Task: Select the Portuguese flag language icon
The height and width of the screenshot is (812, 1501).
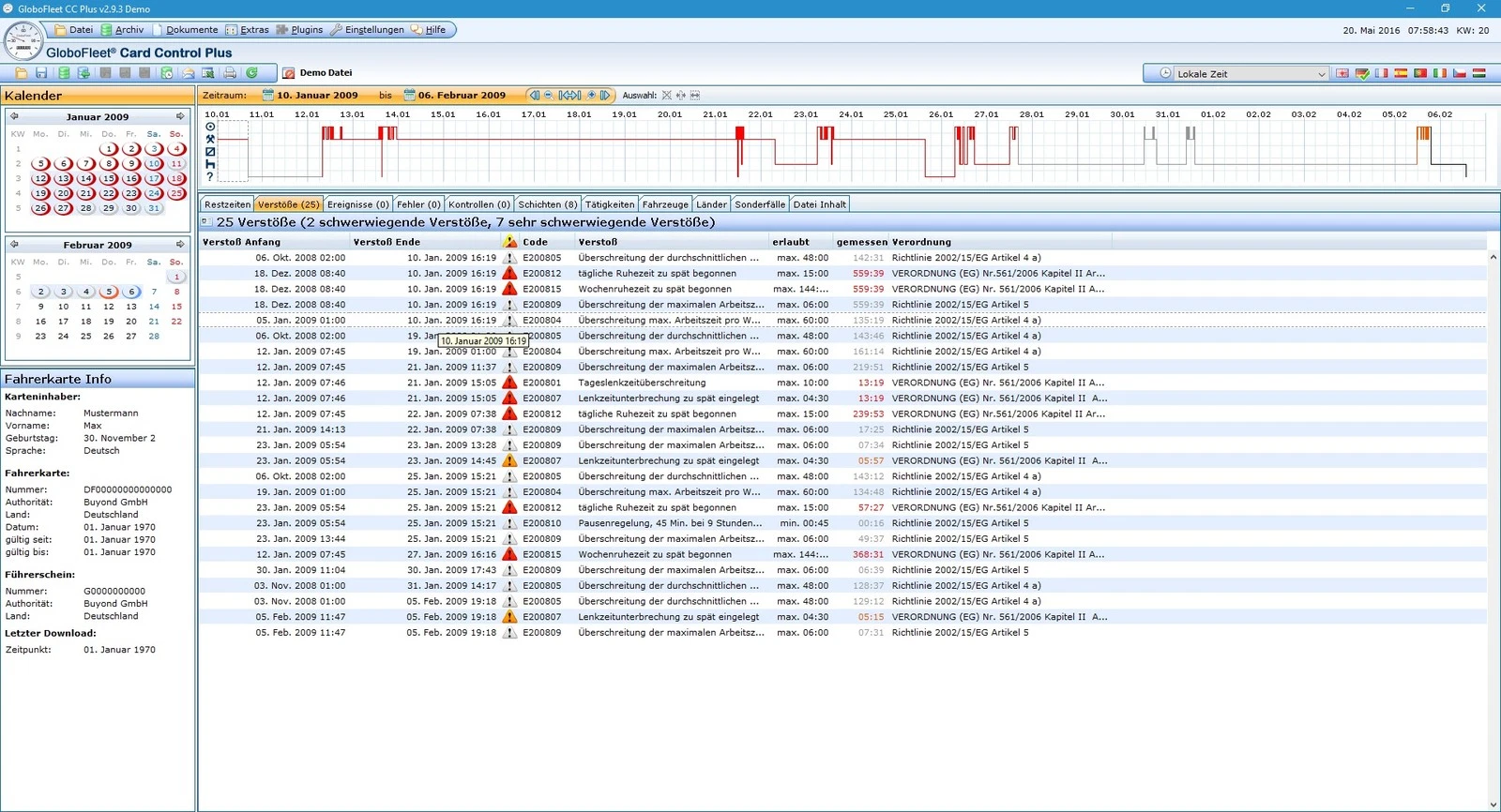Action: [x=1420, y=73]
